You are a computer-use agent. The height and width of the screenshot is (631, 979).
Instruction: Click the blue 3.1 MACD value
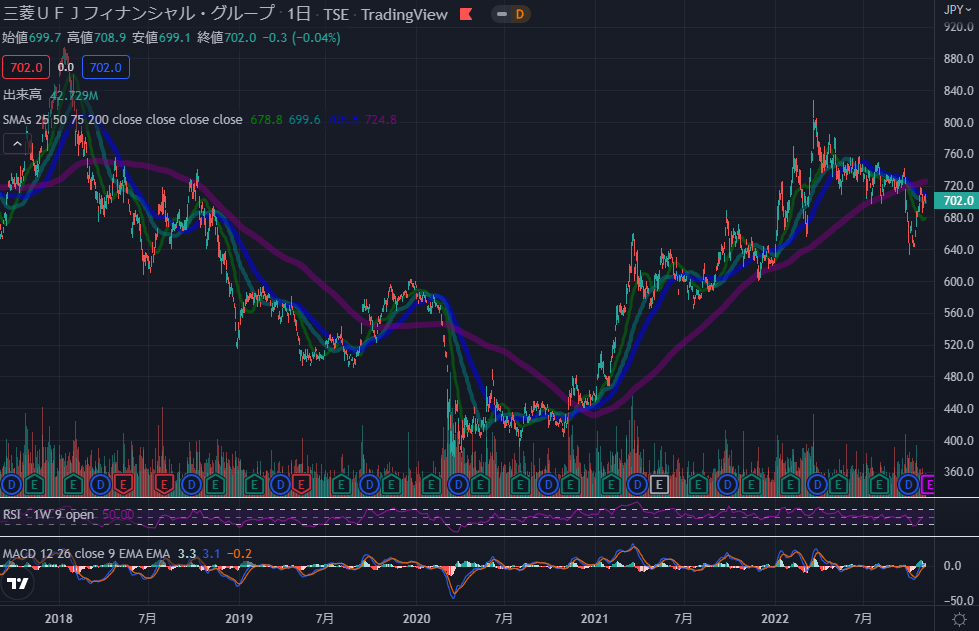click(211, 554)
